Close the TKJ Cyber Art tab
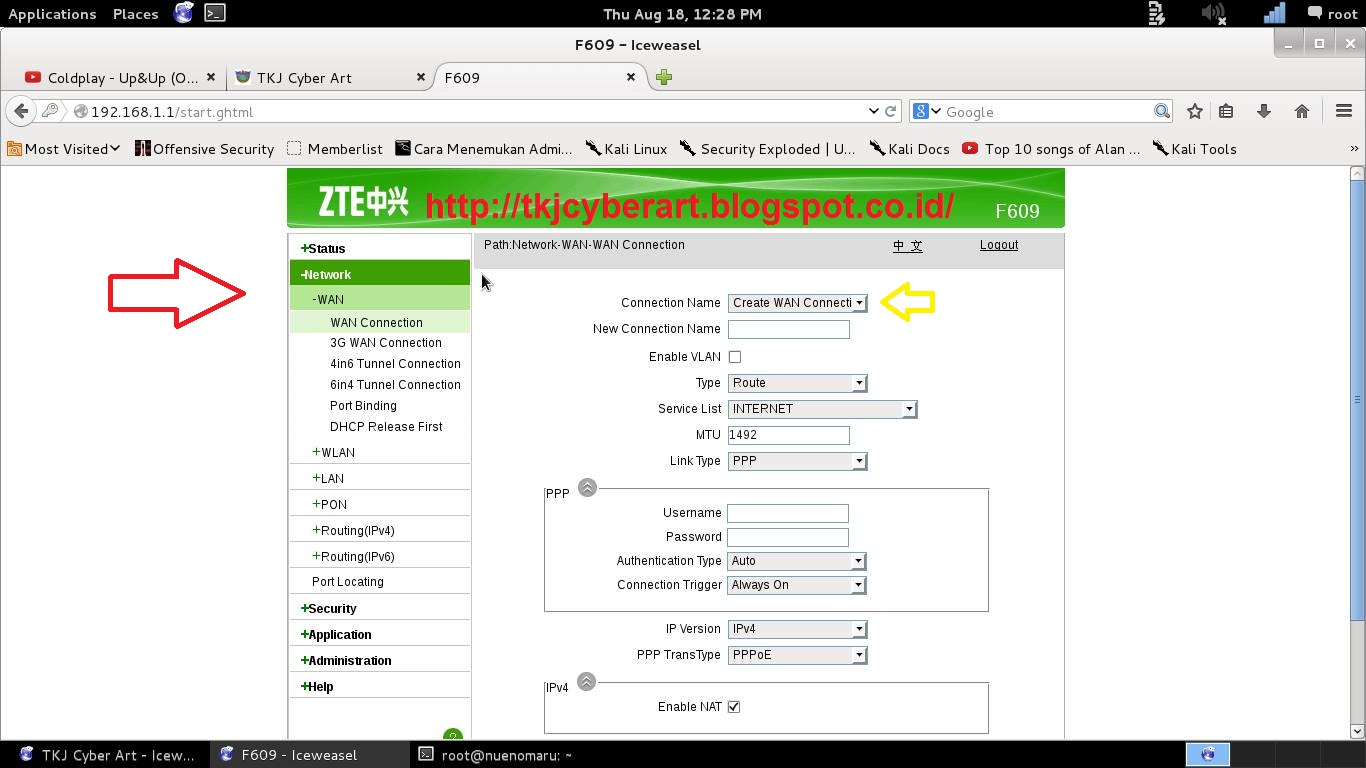This screenshot has width=1366, height=768. pos(421,77)
